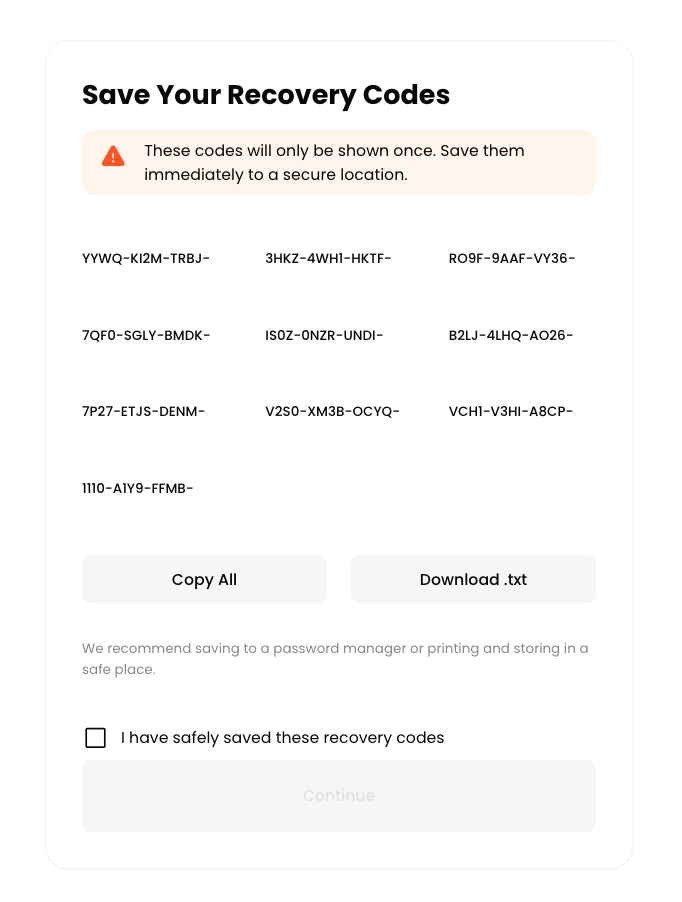Select recovery code starting with 3HKZ
The height and width of the screenshot is (902, 682).
point(328,259)
